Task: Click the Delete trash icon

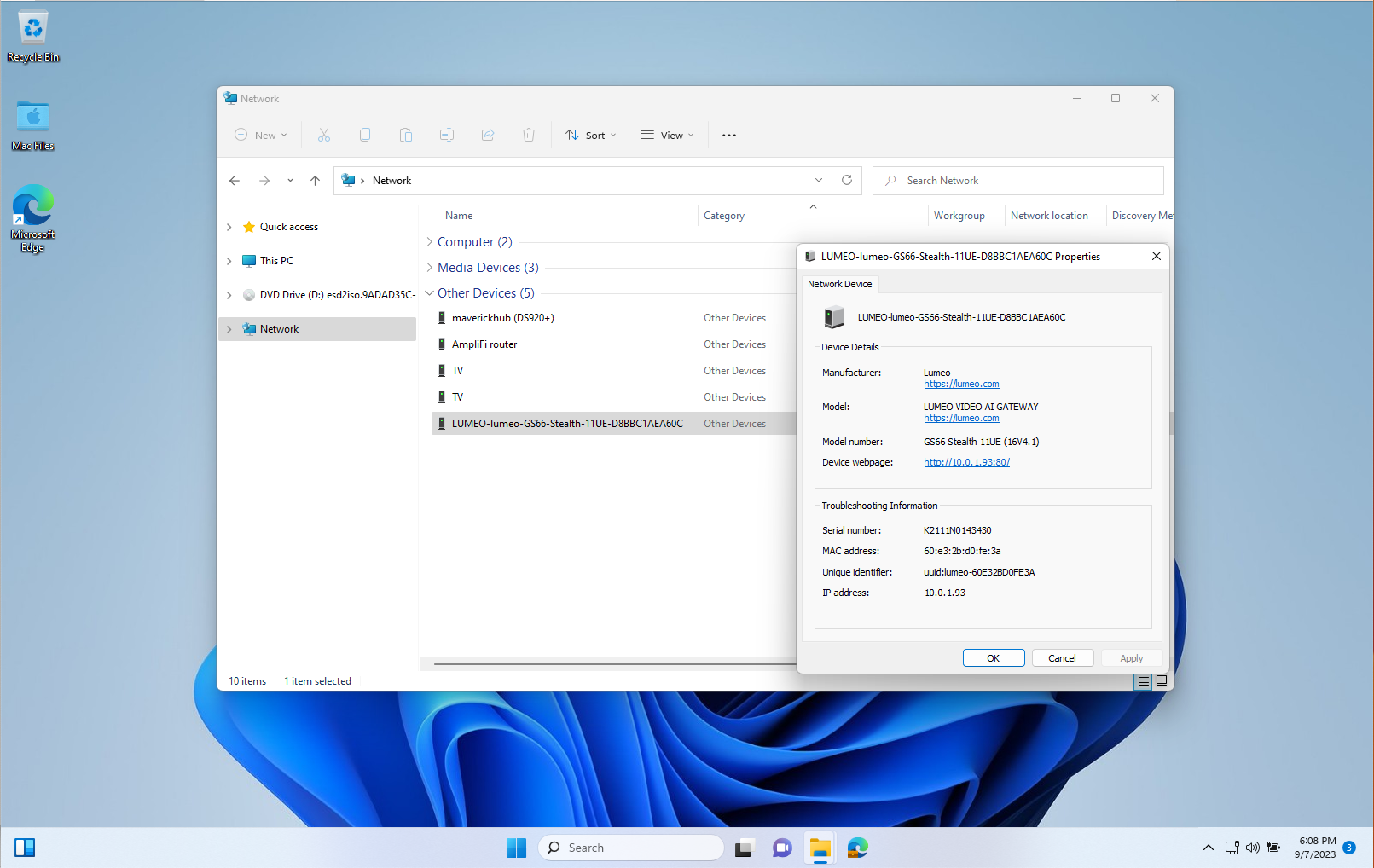Action: (x=529, y=135)
